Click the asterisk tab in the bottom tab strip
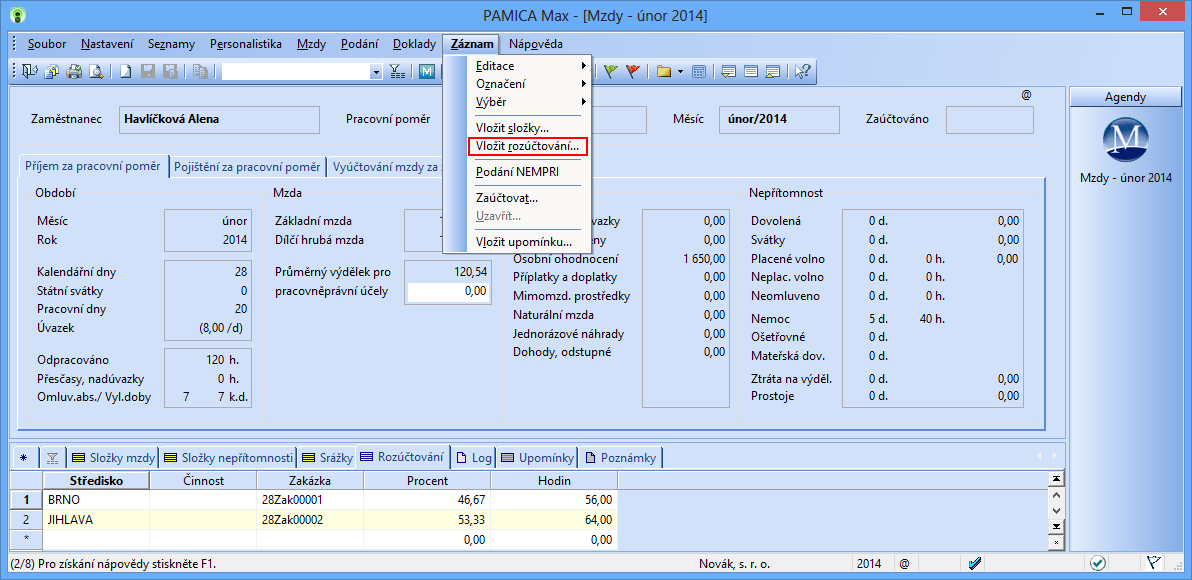This screenshot has height=580, width=1192. pyautogui.click(x=23, y=458)
